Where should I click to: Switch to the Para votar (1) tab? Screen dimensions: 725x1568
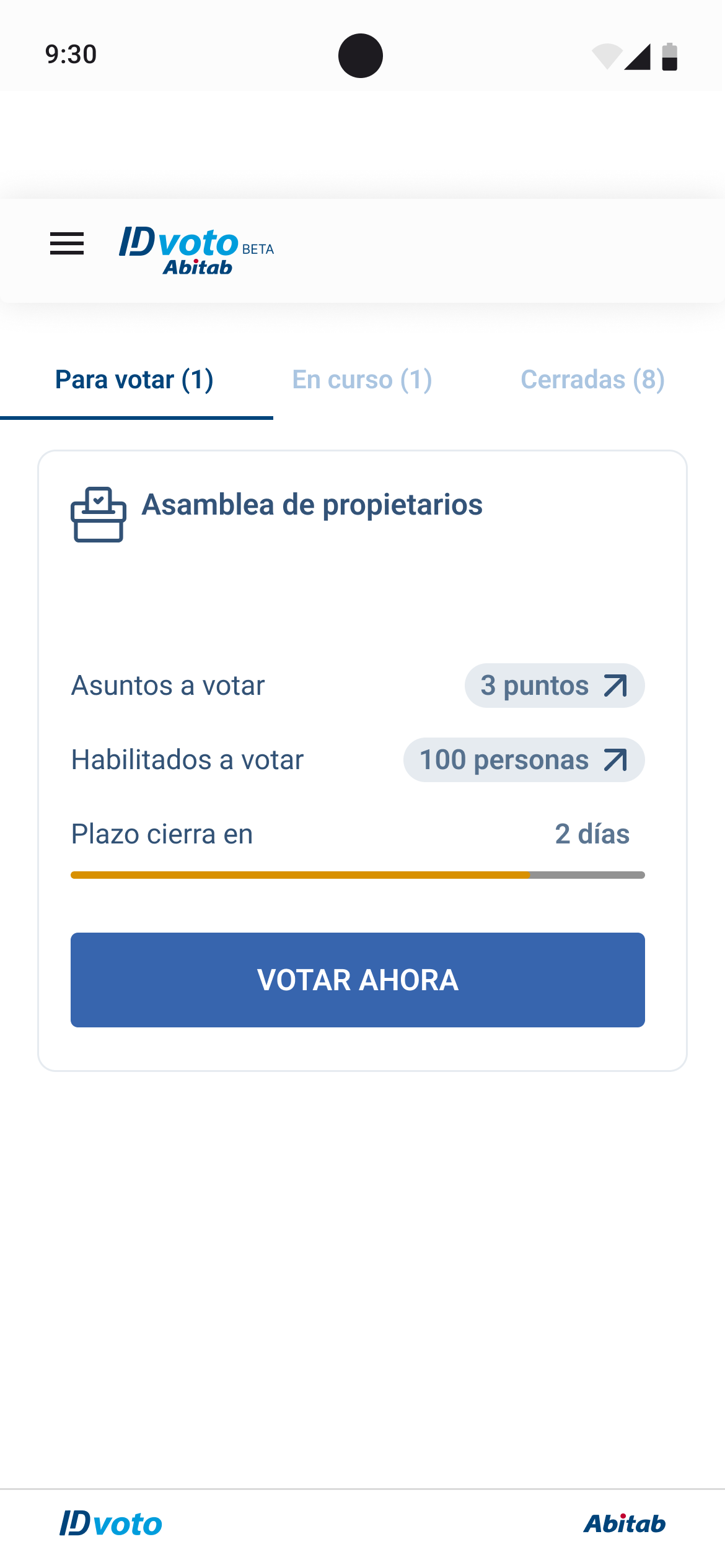pos(134,380)
